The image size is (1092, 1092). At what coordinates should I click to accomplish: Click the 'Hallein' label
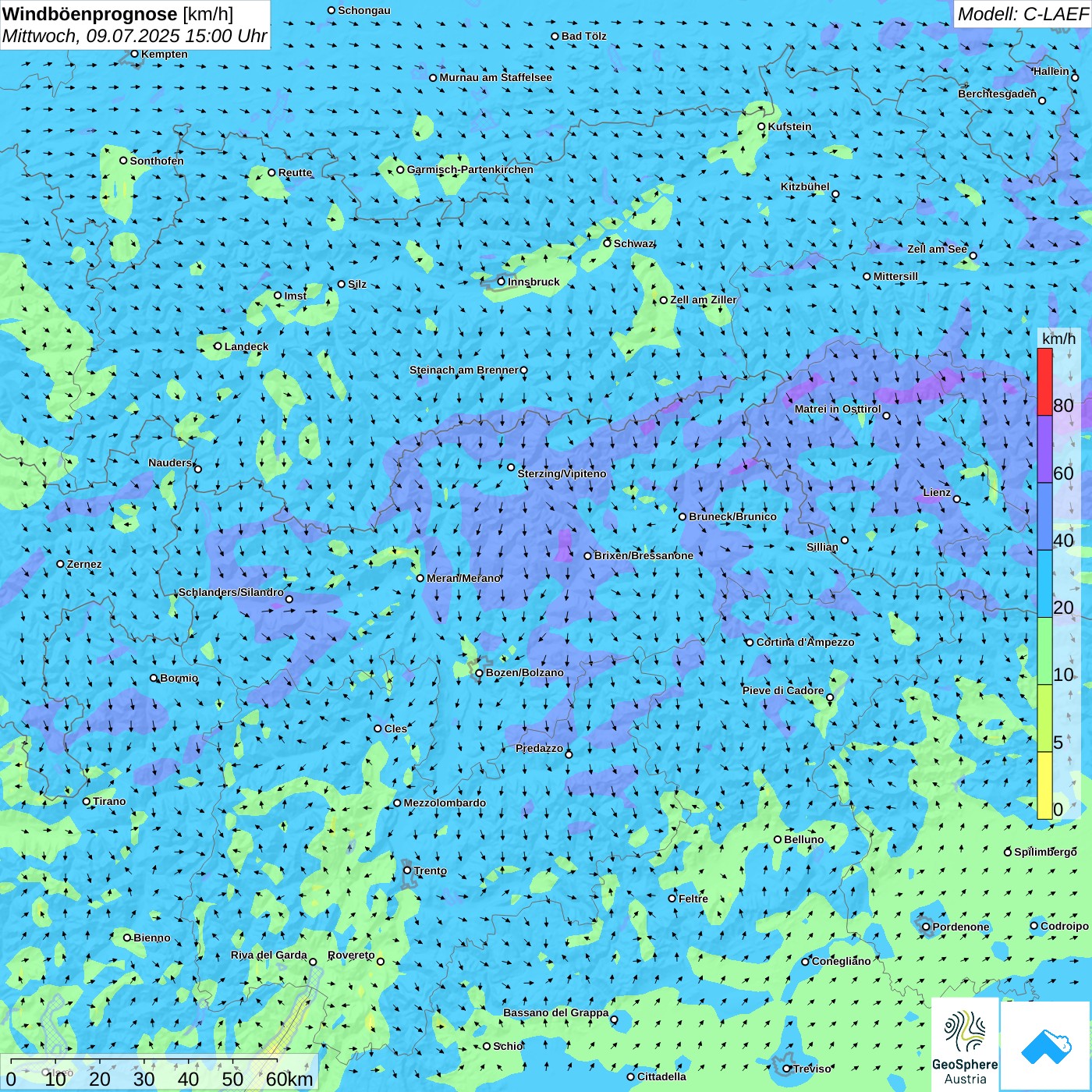click(1051, 71)
